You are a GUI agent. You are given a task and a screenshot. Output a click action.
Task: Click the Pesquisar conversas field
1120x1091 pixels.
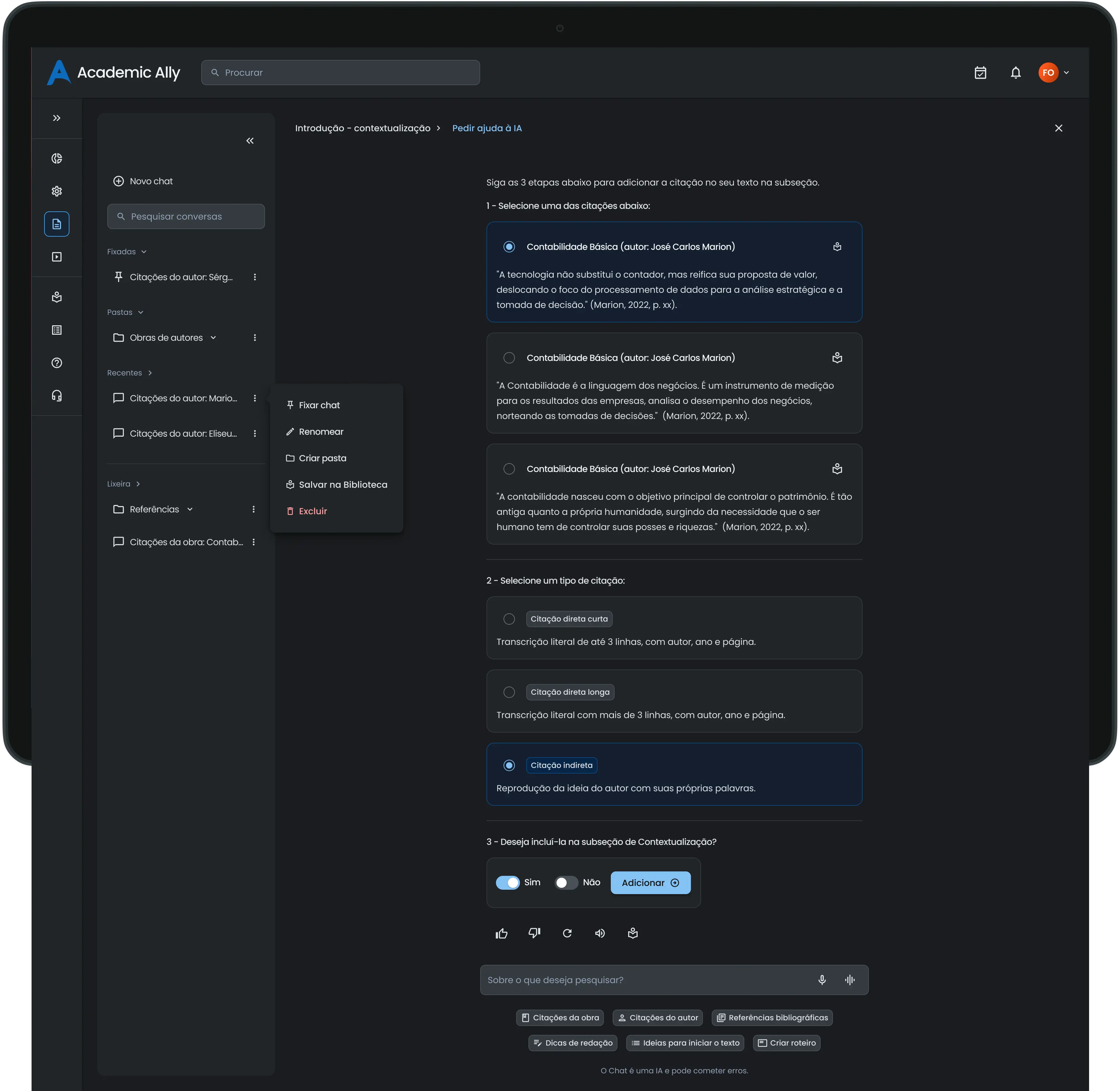(186, 217)
